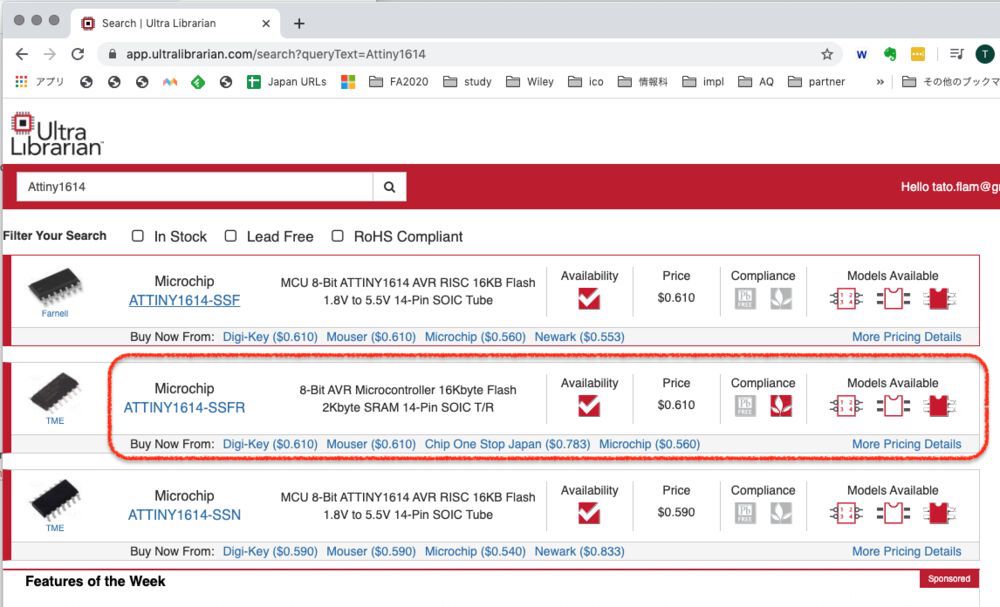Click the RoHS leaf icon for ATTINY1614-SSFR
The height and width of the screenshot is (607, 1000).
tap(781, 406)
